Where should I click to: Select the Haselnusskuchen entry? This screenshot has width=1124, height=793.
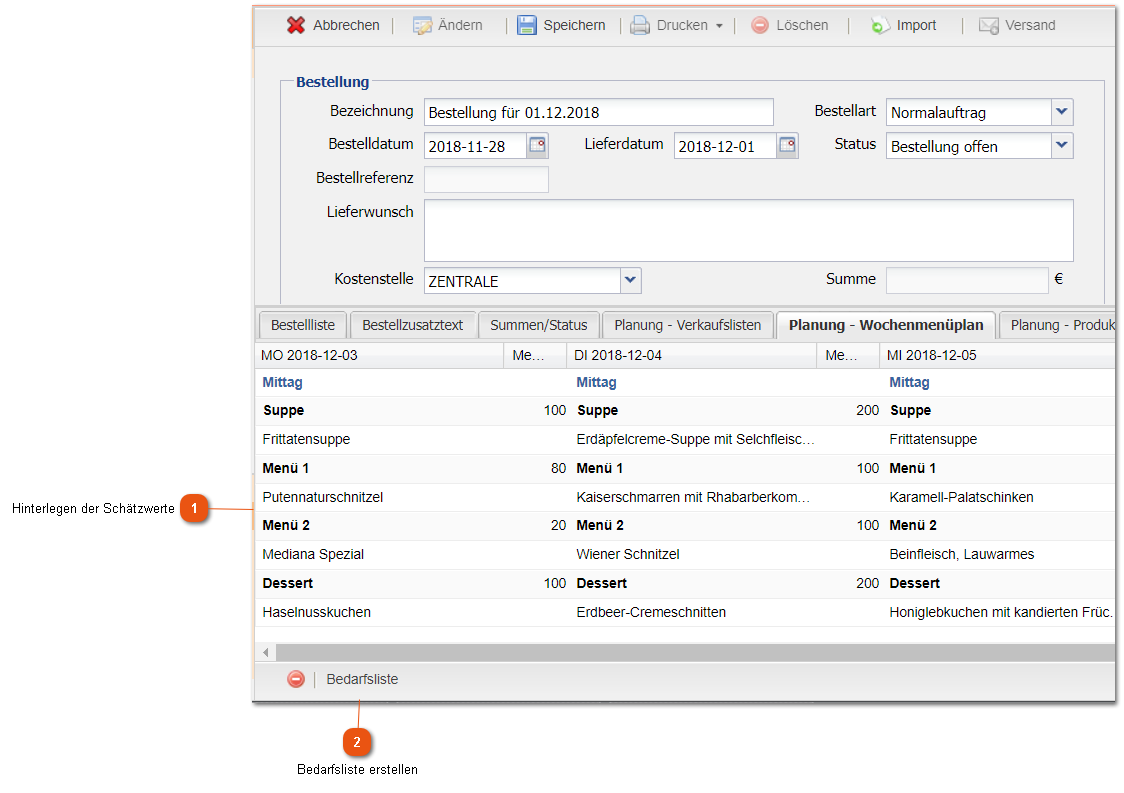(x=317, y=612)
